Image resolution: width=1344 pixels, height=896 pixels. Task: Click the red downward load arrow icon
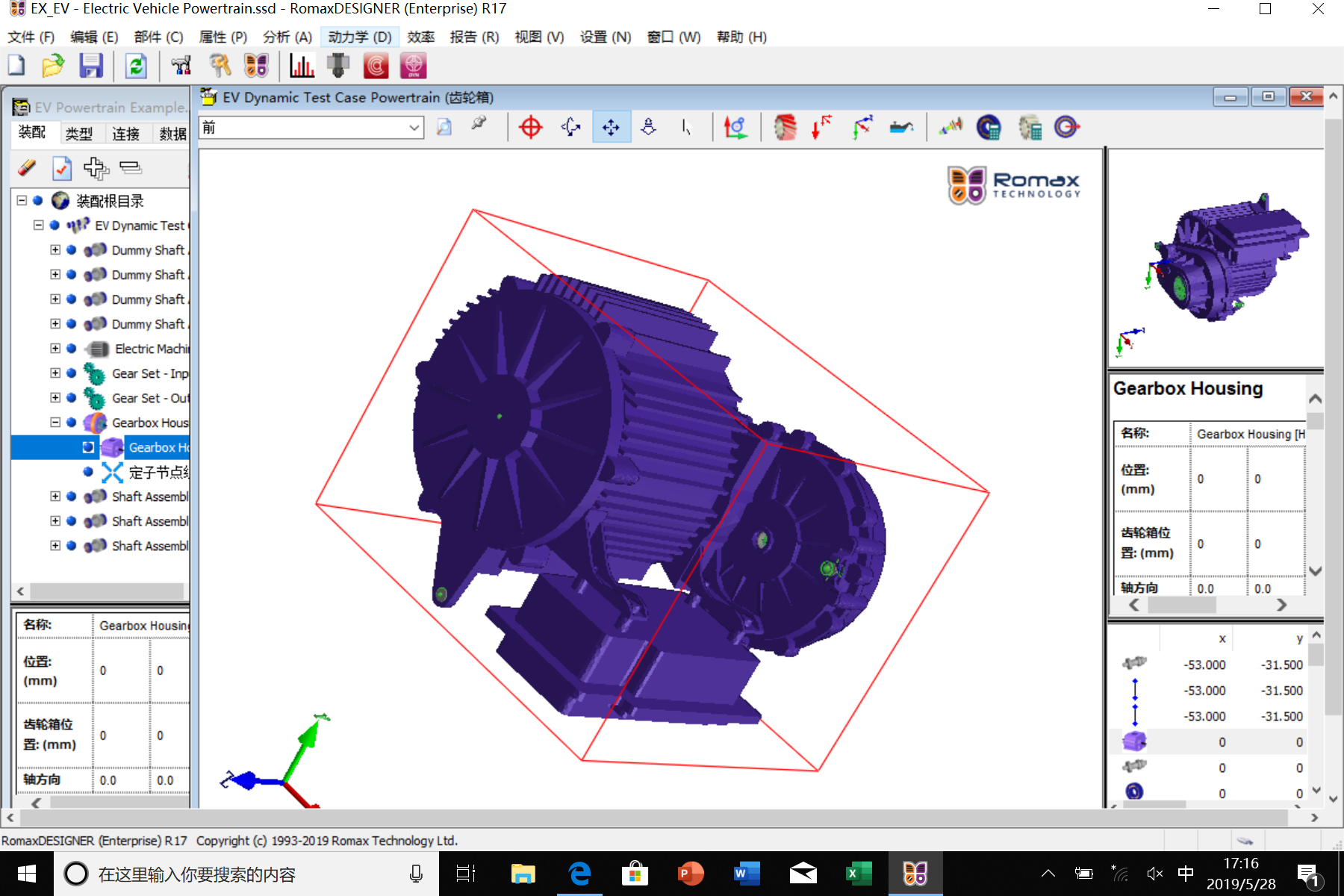822,127
